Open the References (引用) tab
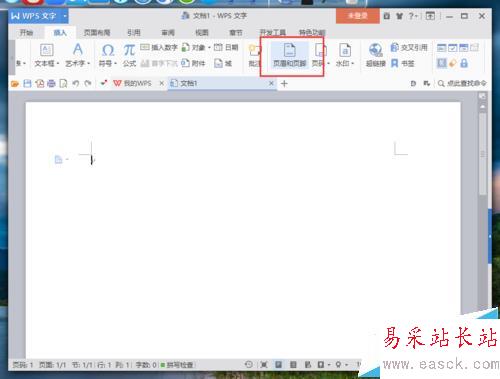This screenshot has width=500, height=379. 134,33
